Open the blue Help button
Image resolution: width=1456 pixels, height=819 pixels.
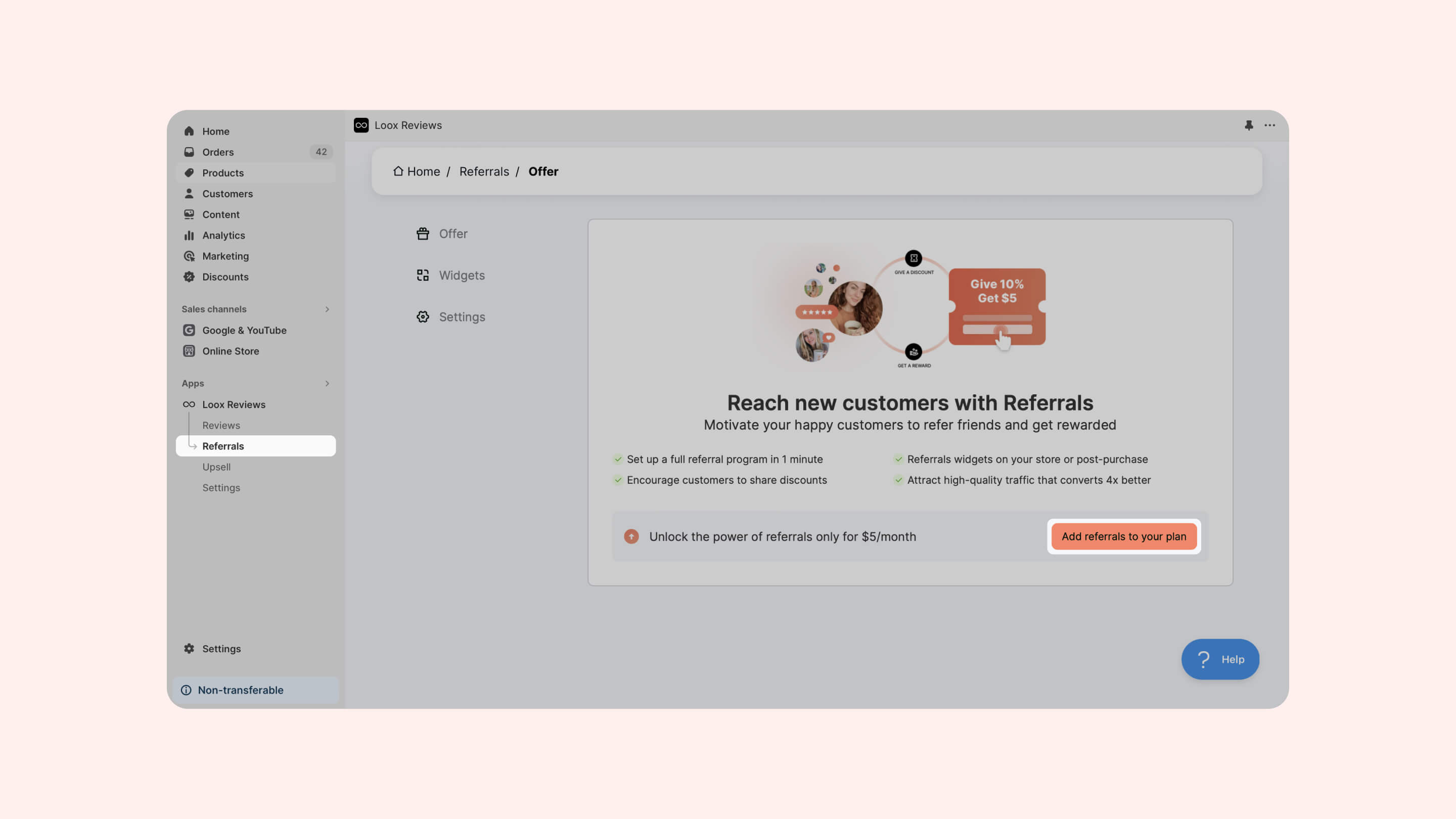tap(1220, 659)
